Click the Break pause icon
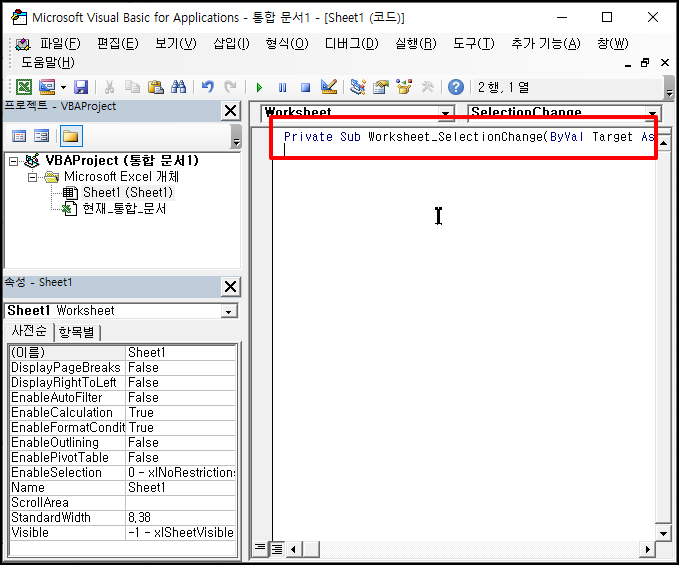 click(282, 87)
